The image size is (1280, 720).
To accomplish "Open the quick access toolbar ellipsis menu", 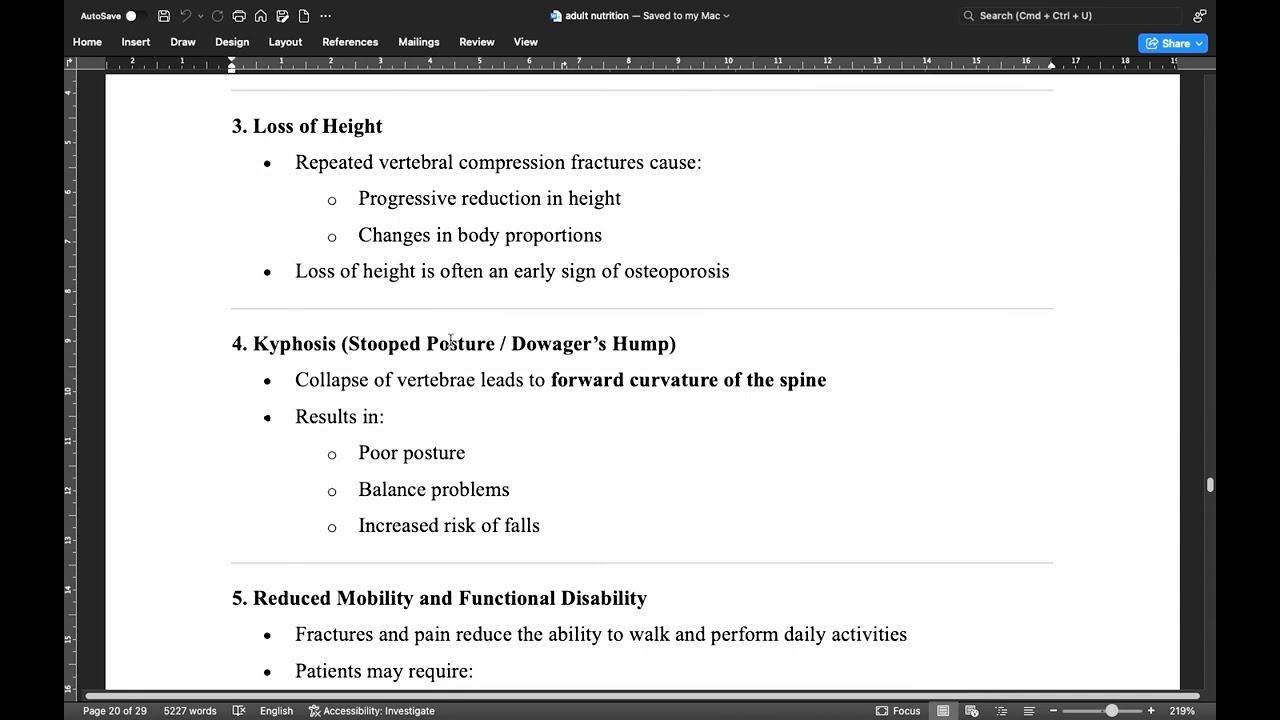I will [325, 16].
